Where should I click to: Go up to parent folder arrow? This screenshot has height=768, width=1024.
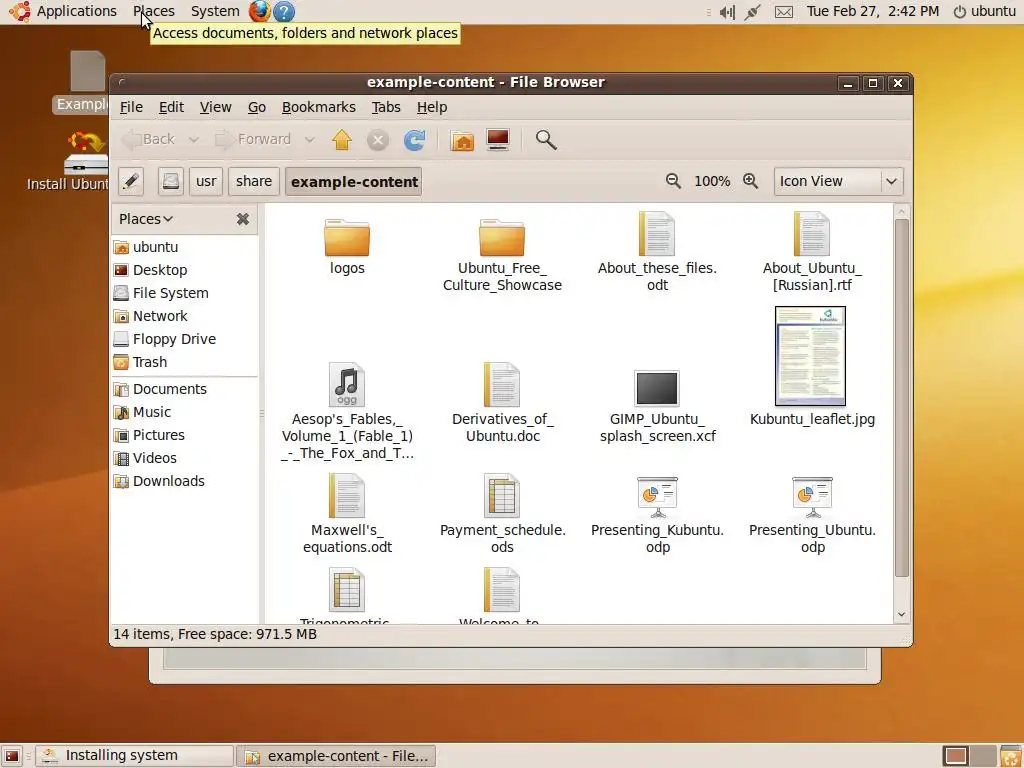(342, 139)
